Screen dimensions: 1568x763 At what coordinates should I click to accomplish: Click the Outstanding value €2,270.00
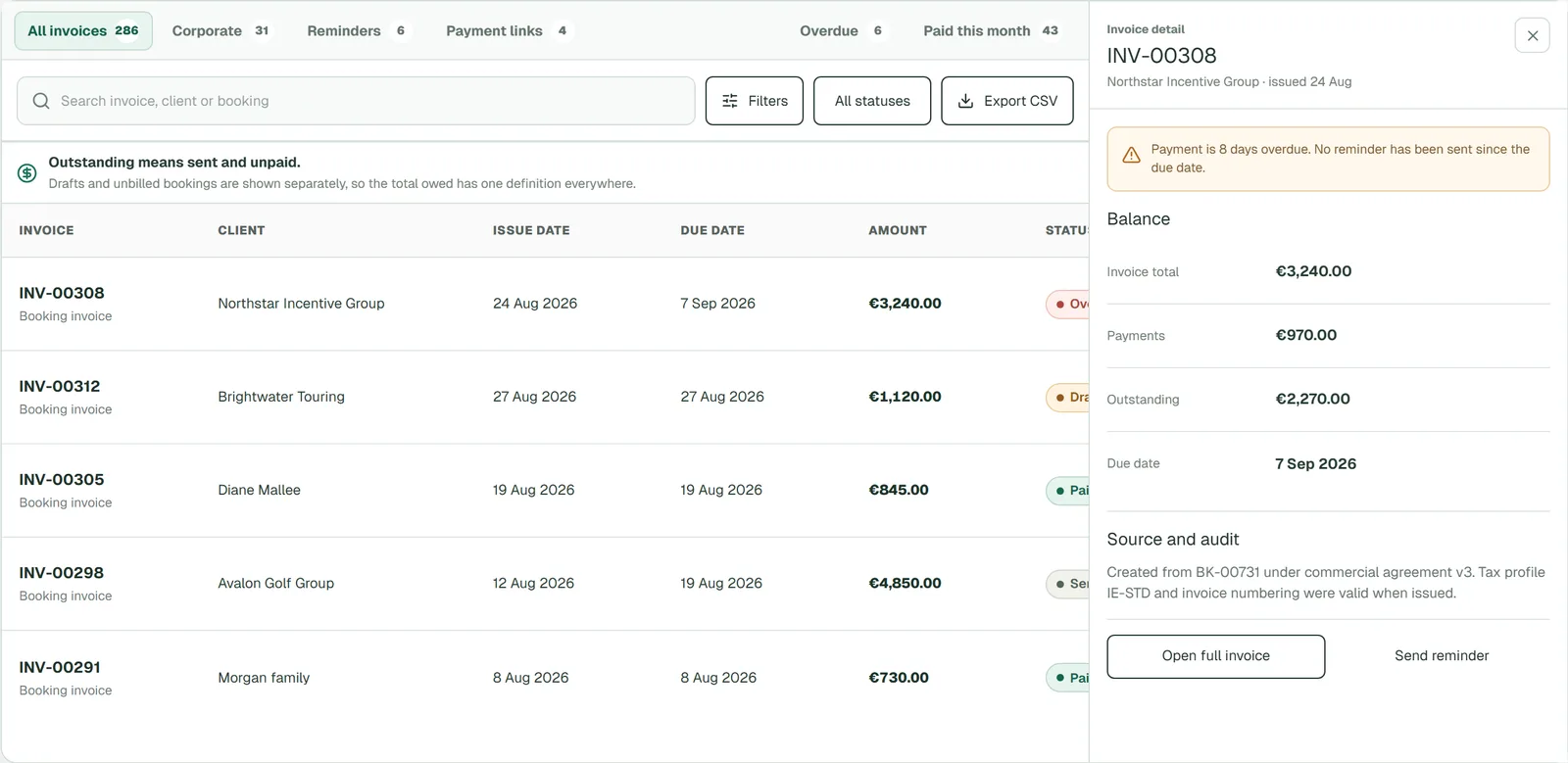(x=1312, y=399)
